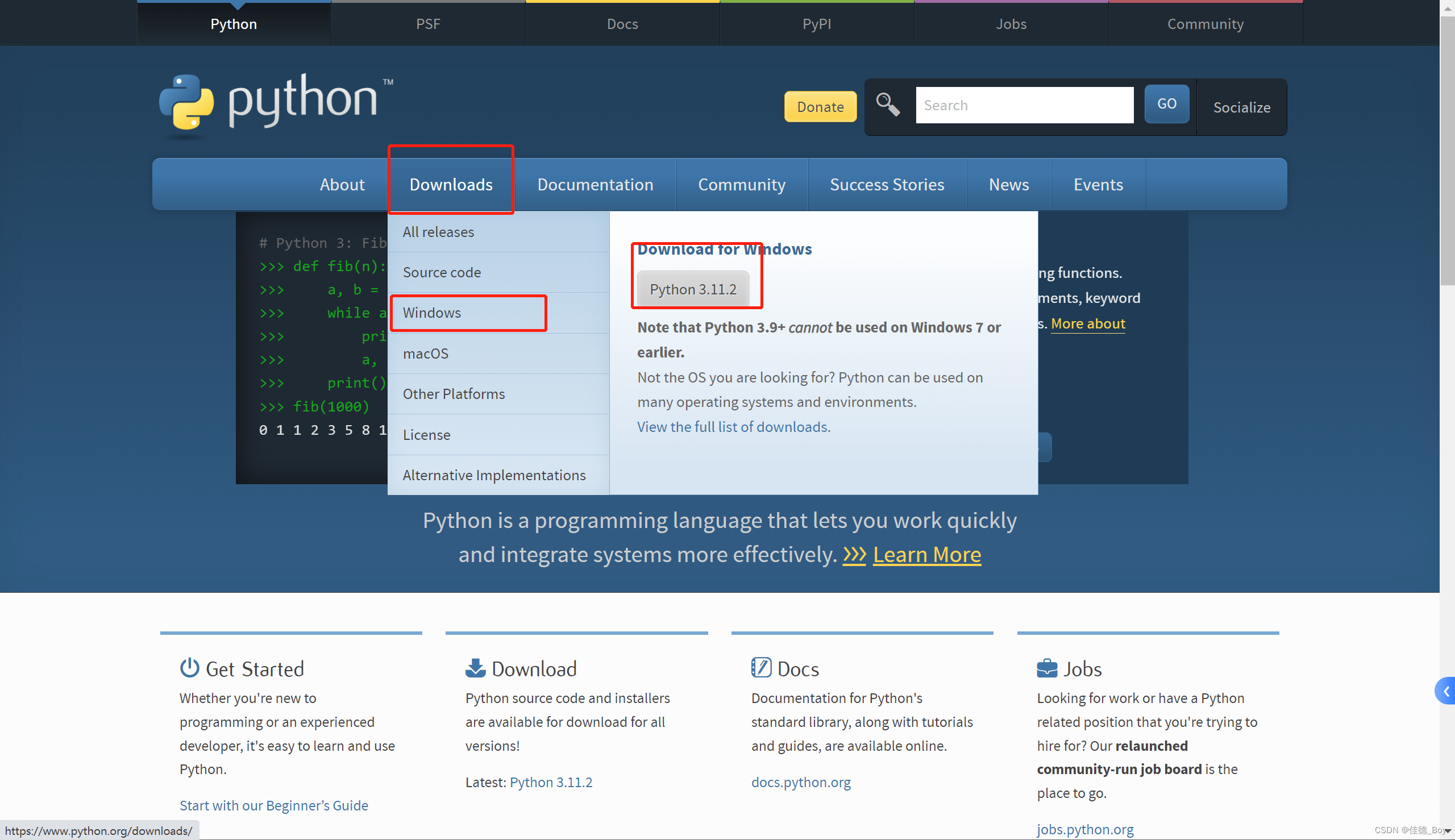
Task: Click the Jobs briefcase icon
Action: tap(1046, 668)
